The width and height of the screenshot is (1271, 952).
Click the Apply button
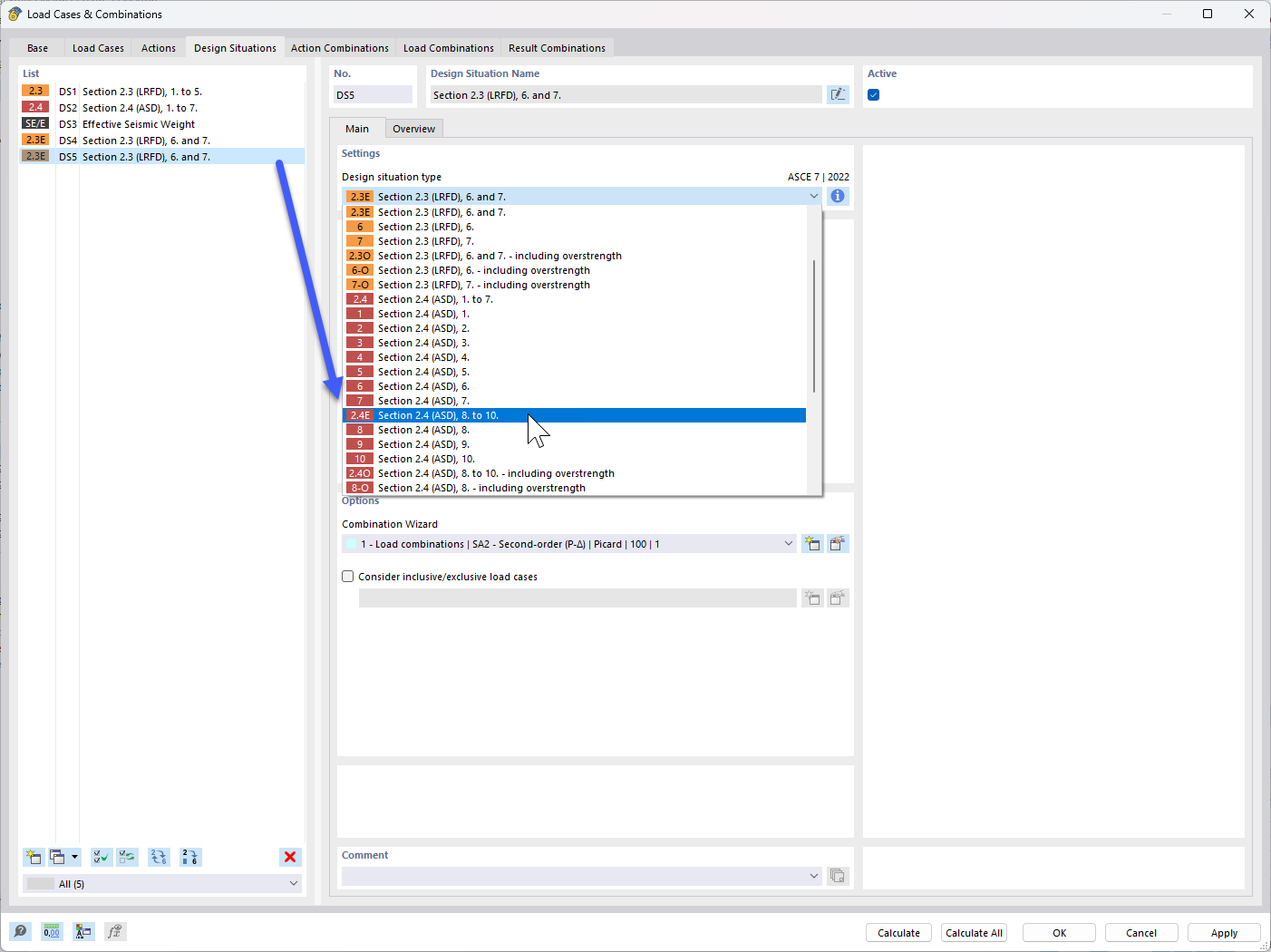tap(1224, 933)
